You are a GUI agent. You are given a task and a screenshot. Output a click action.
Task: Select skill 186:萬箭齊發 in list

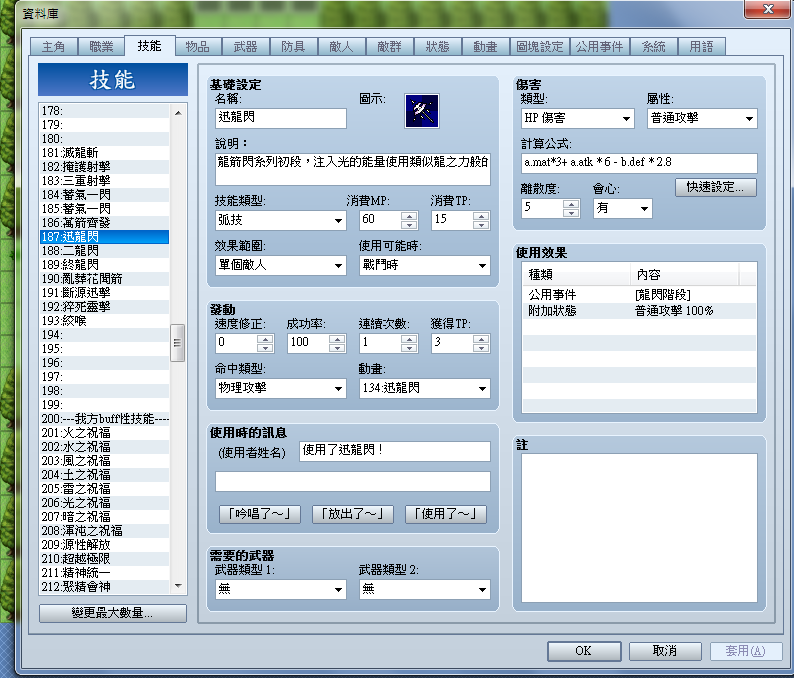pyautogui.click(x=104, y=223)
